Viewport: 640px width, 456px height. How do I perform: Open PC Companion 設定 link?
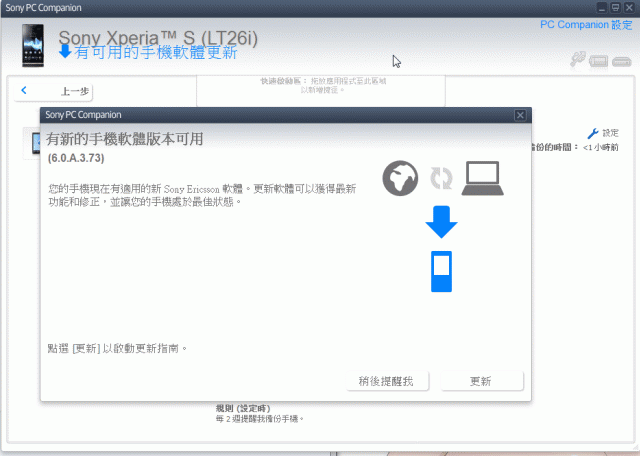click(x=586, y=24)
